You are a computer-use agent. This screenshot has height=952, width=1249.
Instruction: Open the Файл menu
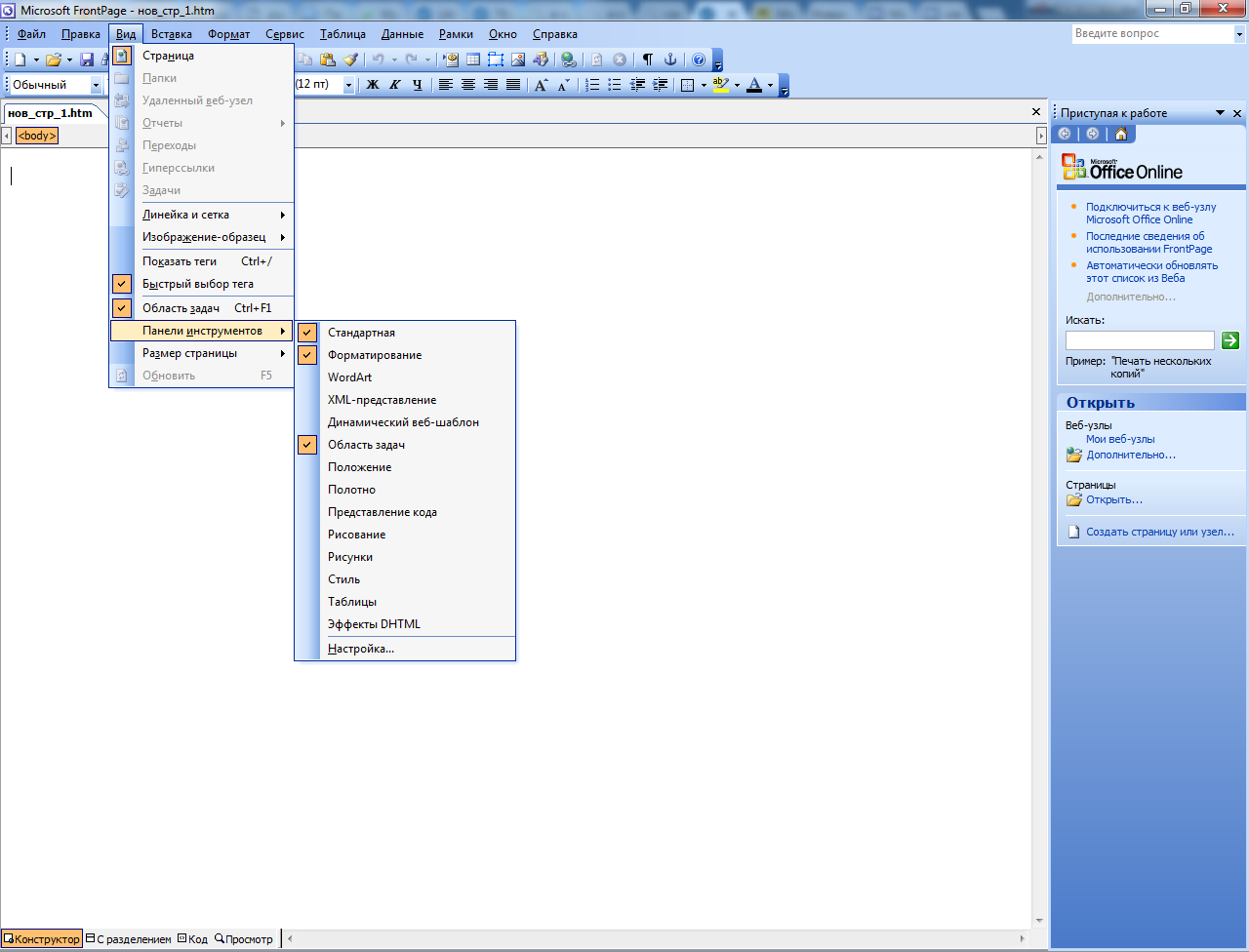tap(31, 34)
